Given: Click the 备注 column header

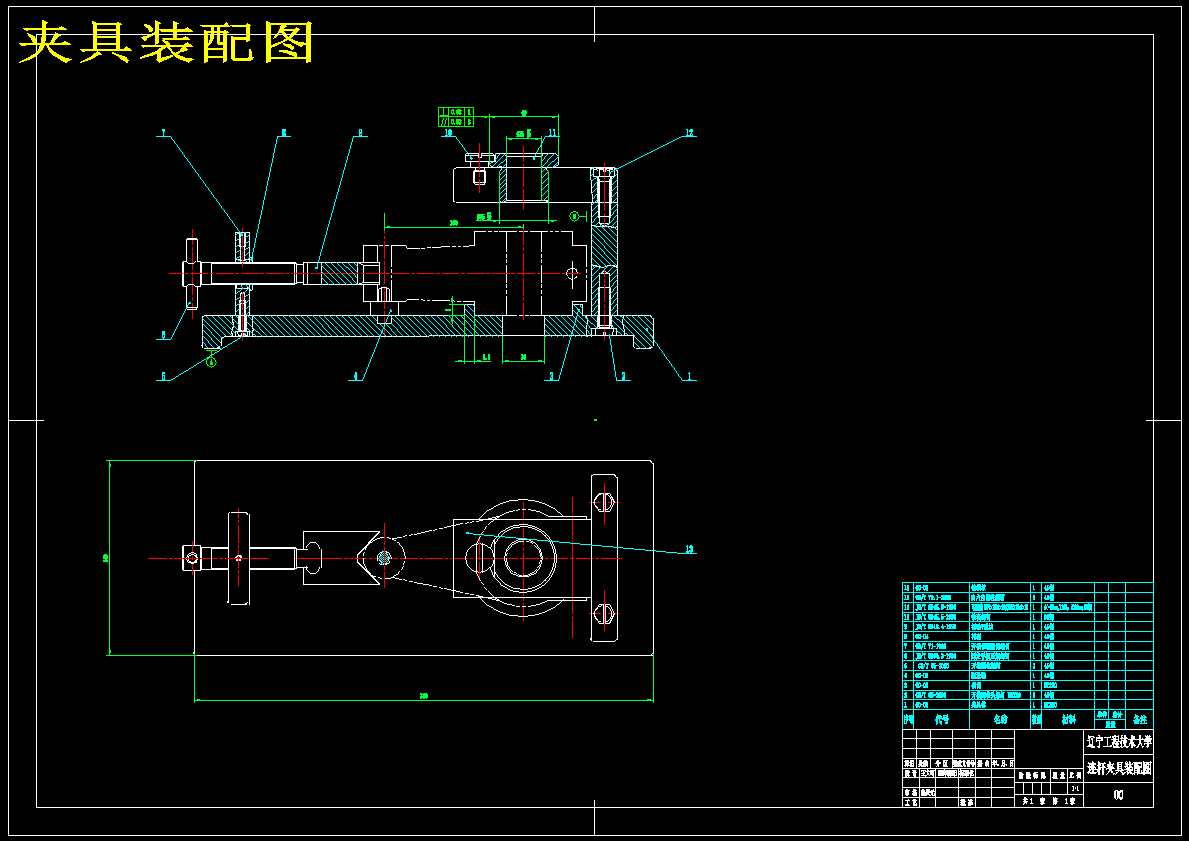Looking at the screenshot, I should (x=1140, y=719).
